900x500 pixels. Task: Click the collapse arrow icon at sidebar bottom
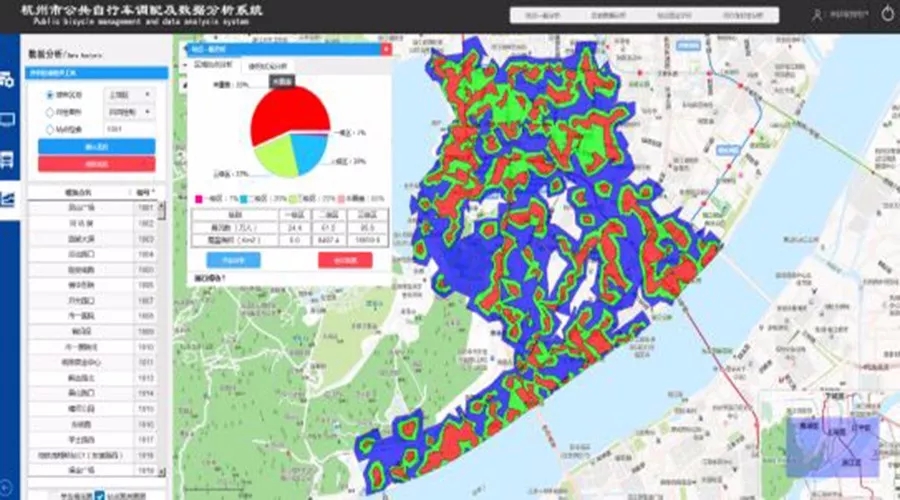click(x=6, y=487)
